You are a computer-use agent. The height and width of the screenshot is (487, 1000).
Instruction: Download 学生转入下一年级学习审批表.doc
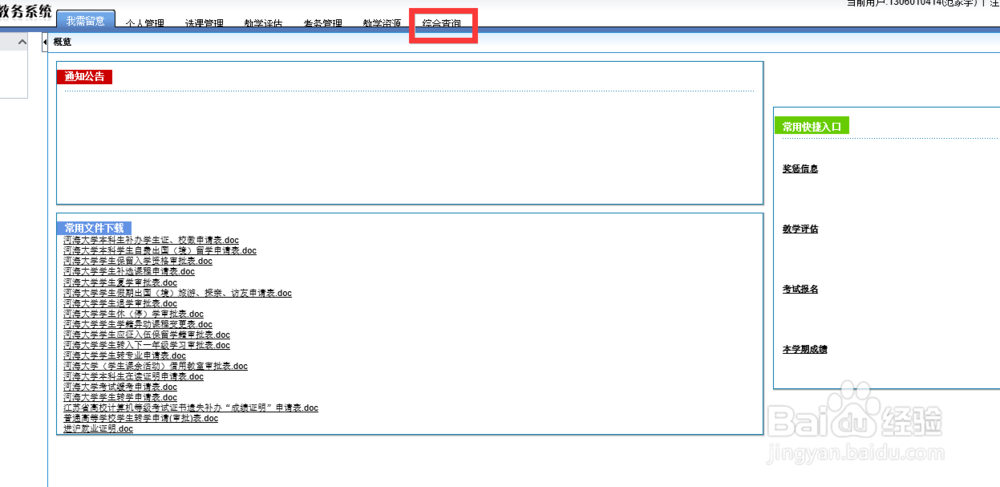click(147, 345)
